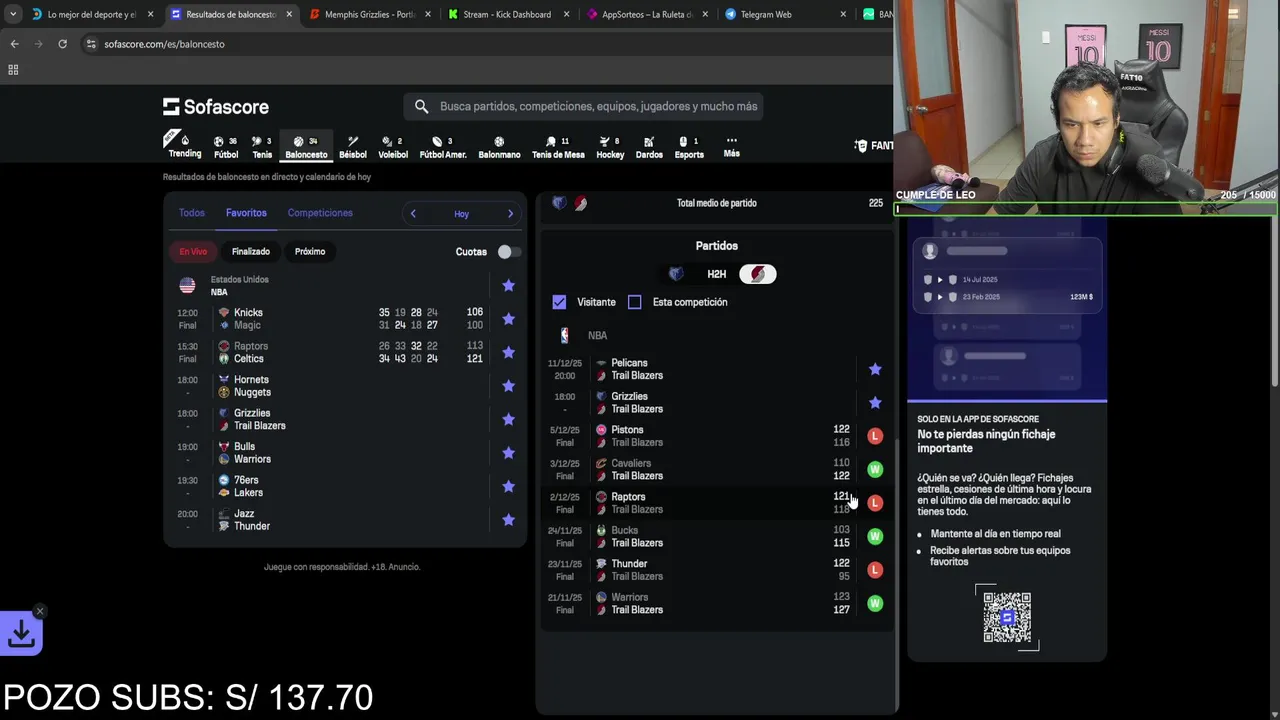Select the Esports icon
1280x720 pixels.
click(689, 146)
